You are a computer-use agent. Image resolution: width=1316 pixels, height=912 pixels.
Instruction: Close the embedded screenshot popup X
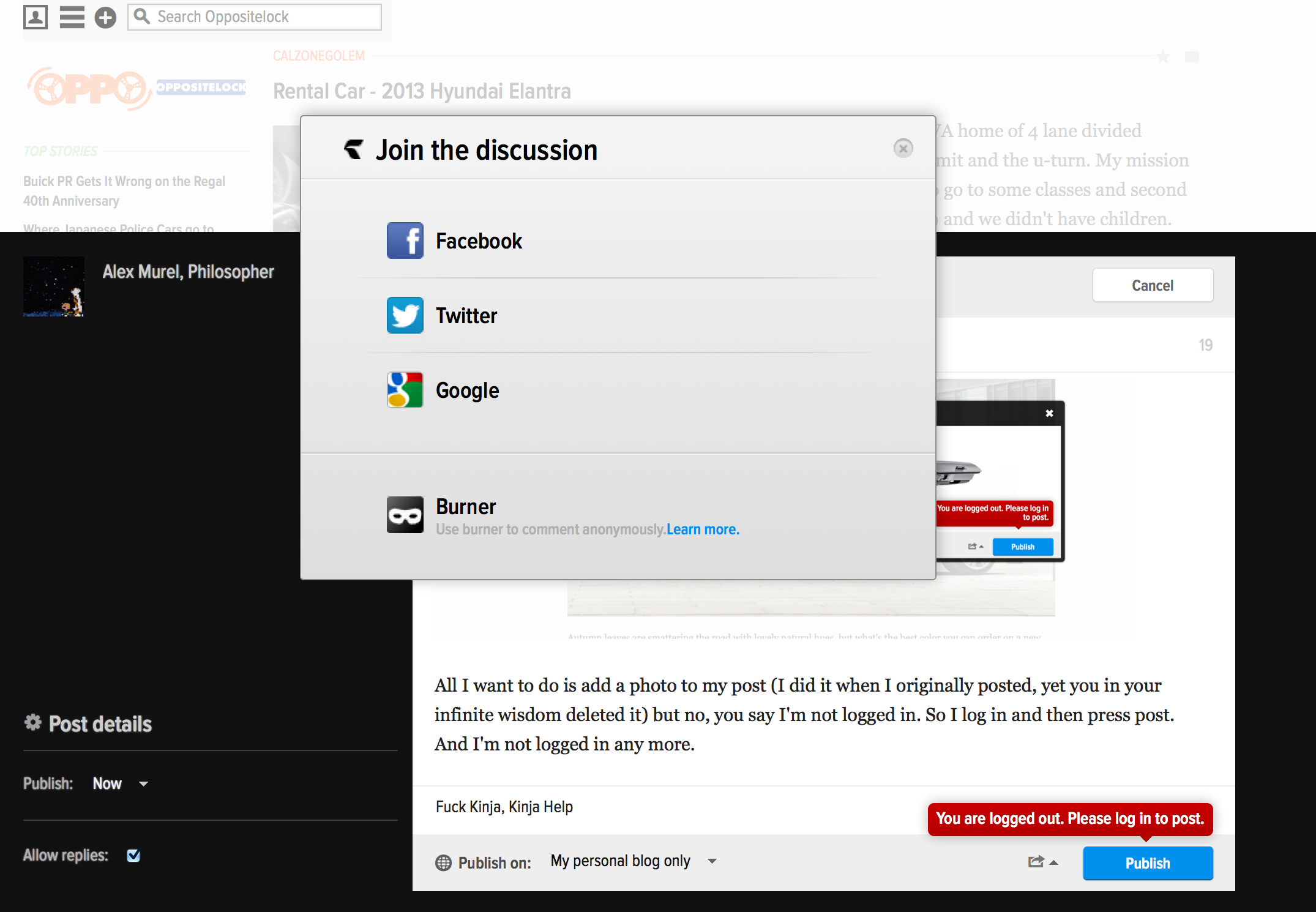(x=1049, y=413)
